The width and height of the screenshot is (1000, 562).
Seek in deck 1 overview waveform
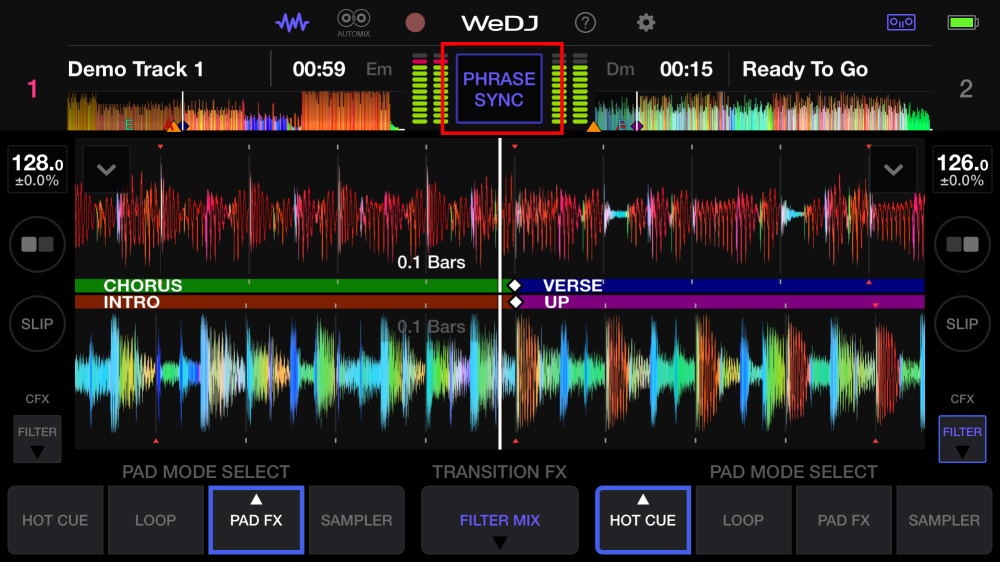236,111
